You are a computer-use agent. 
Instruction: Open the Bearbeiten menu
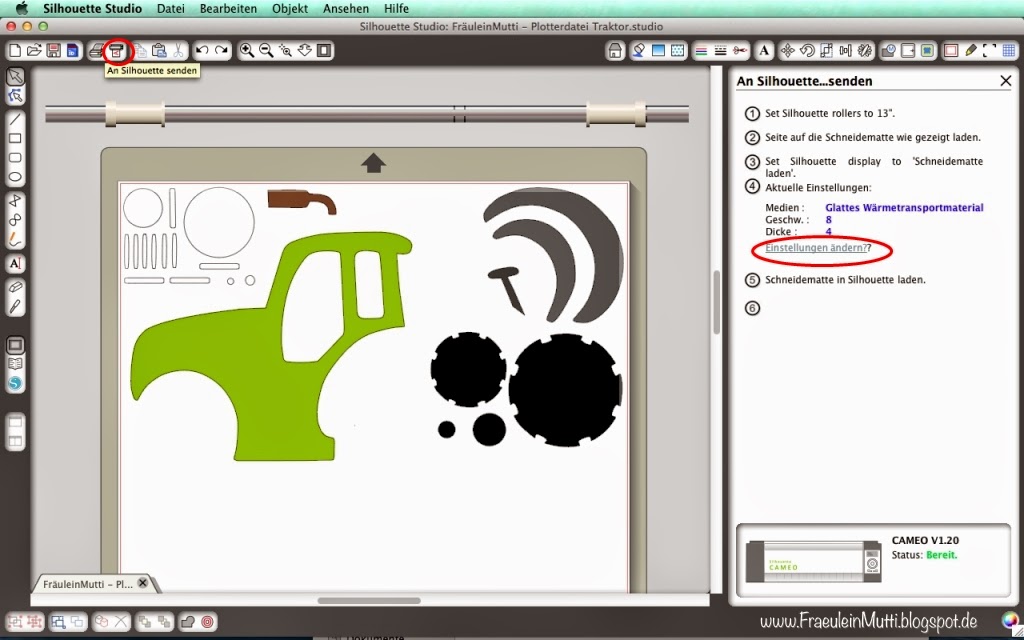pos(228,8)
